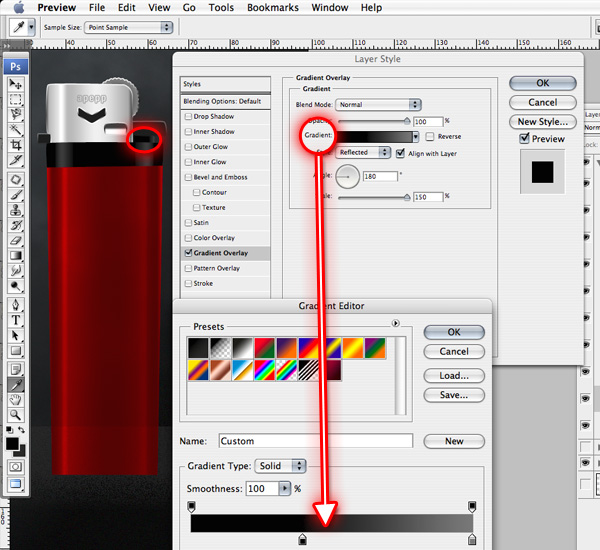
Task: Click the New Style... button
Action: [542, 121]
